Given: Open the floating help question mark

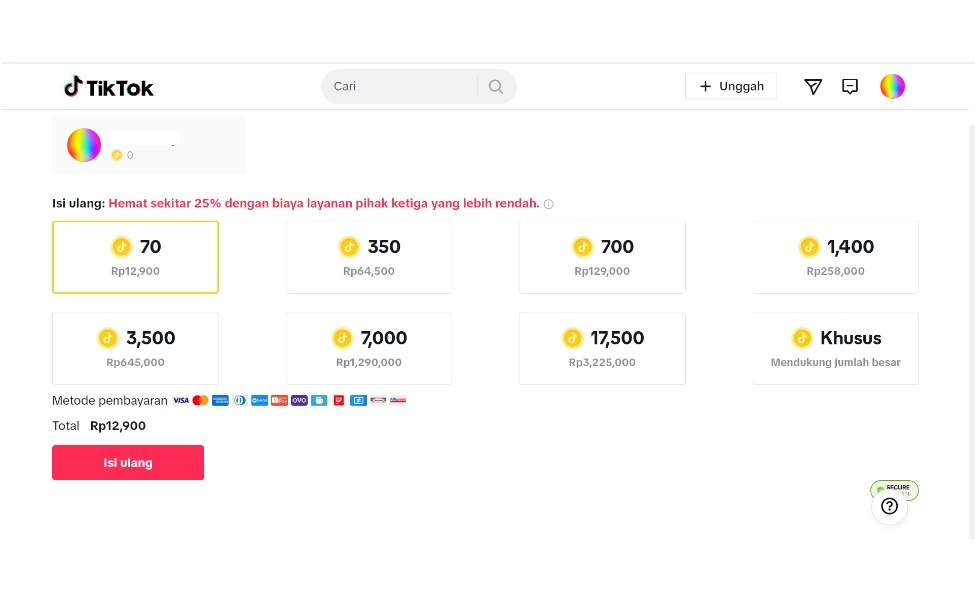Looking at the screenshot, I should click(889, 506).
